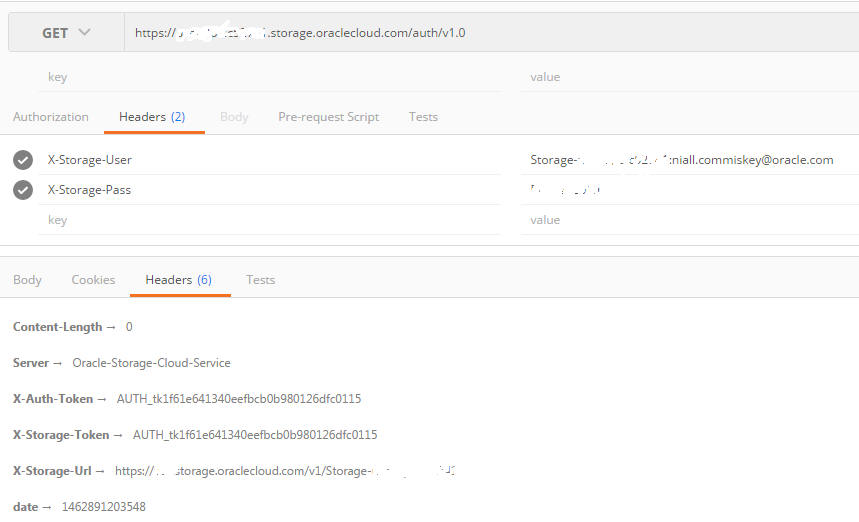859x522 pixels.
Task: Click the empty new header key field
Action: [x=269, y=220]
